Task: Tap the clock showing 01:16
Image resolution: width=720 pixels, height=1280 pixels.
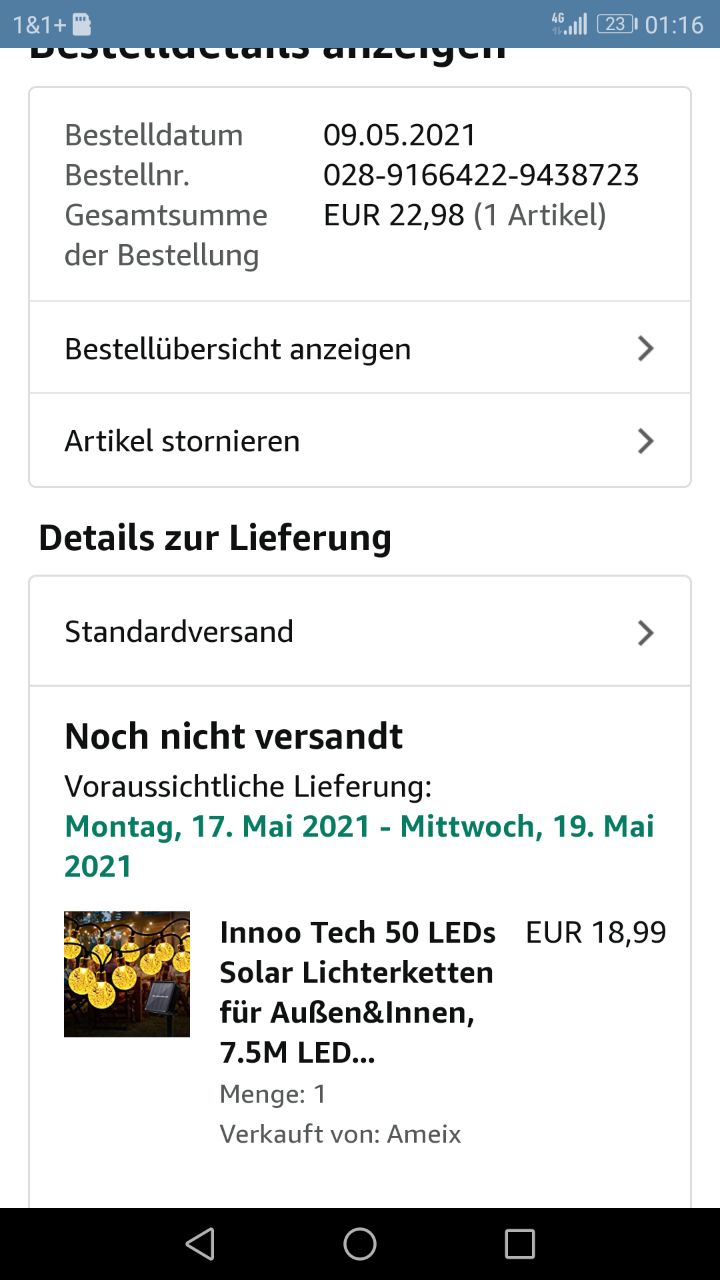Action: point(674,24)
